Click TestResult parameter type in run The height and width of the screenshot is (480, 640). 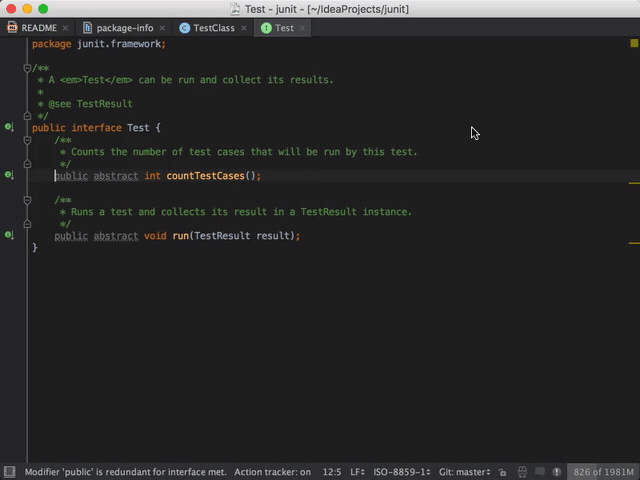pos(222,236)
